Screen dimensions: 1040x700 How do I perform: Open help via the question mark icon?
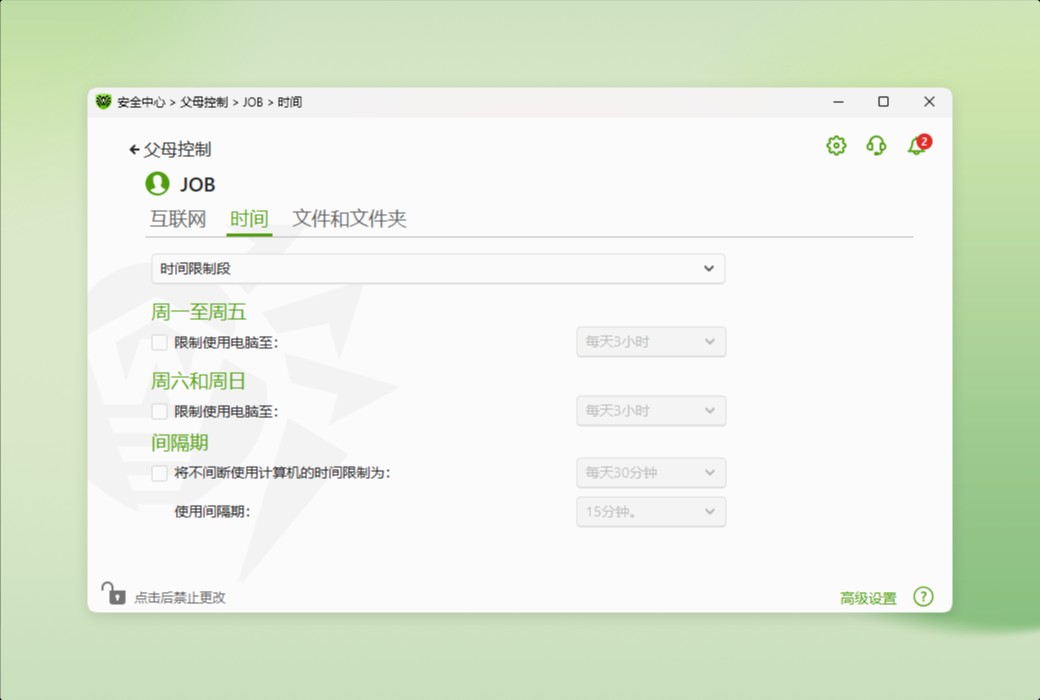[923, 596]
